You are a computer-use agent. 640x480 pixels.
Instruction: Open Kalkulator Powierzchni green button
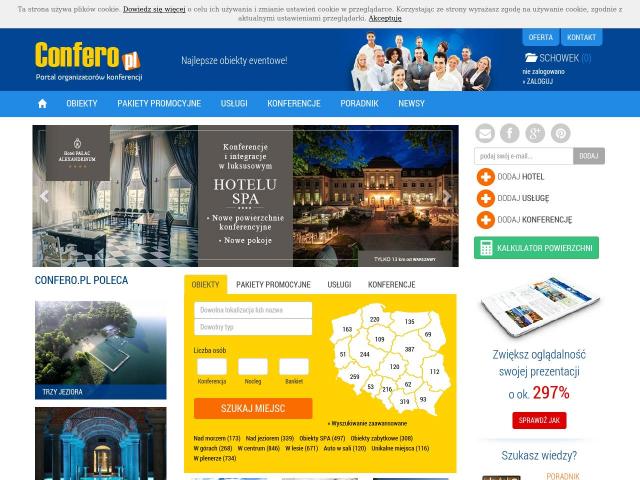536,248
